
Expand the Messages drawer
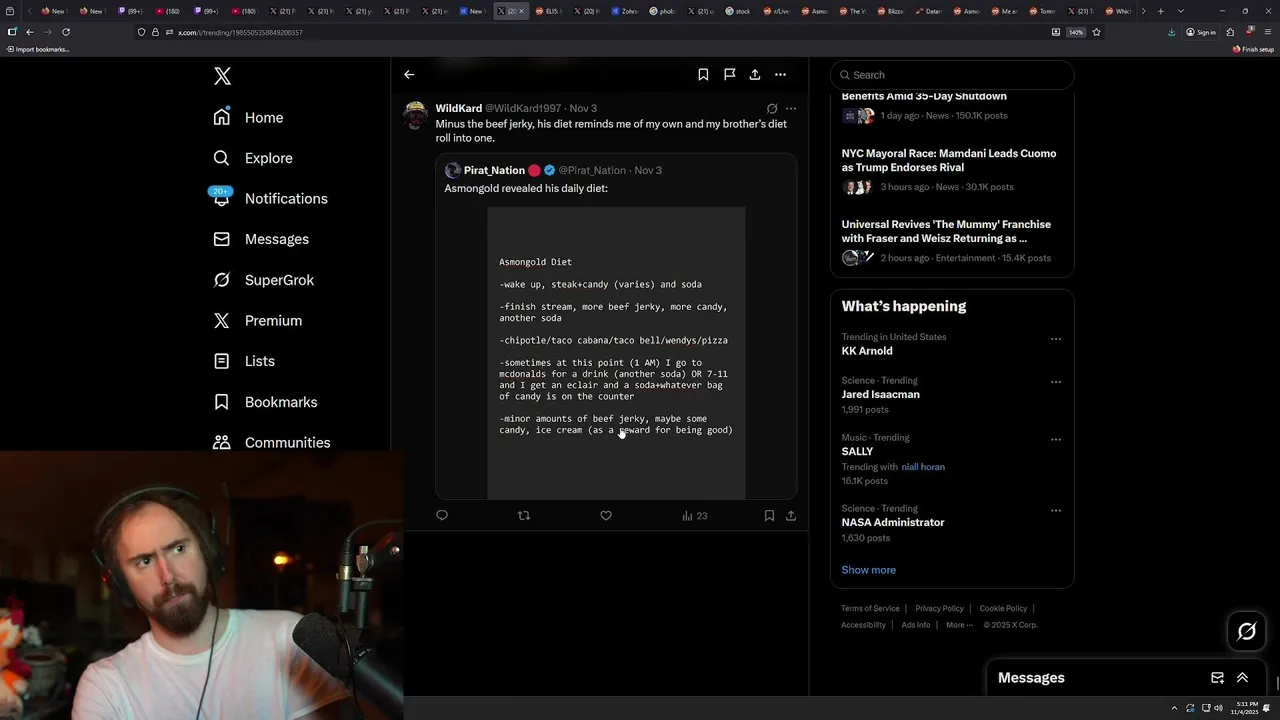[1242, 678]
